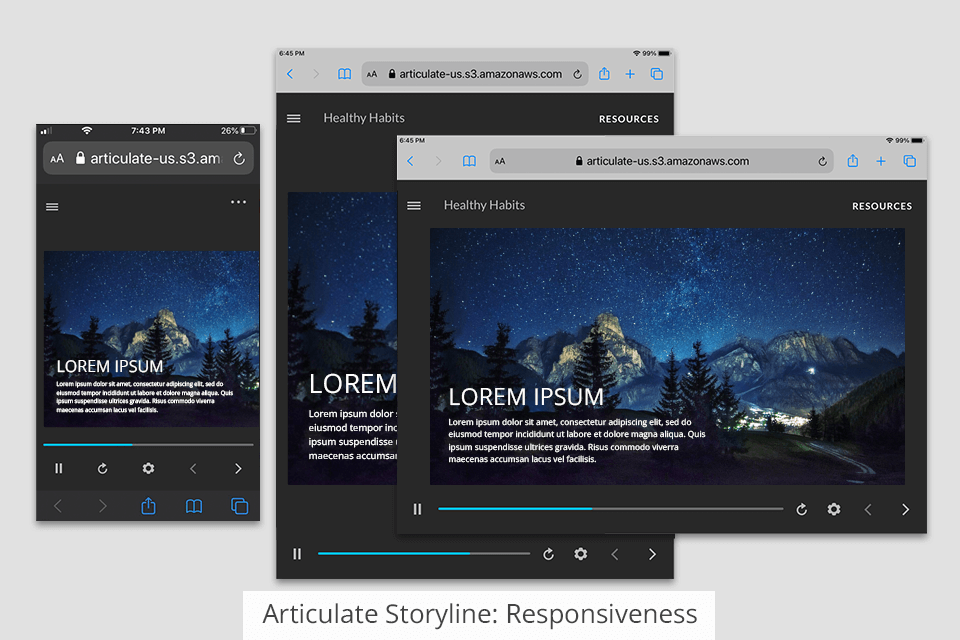Click slide image in phone player
960x640 pixels.
click(x=151, y=339)
